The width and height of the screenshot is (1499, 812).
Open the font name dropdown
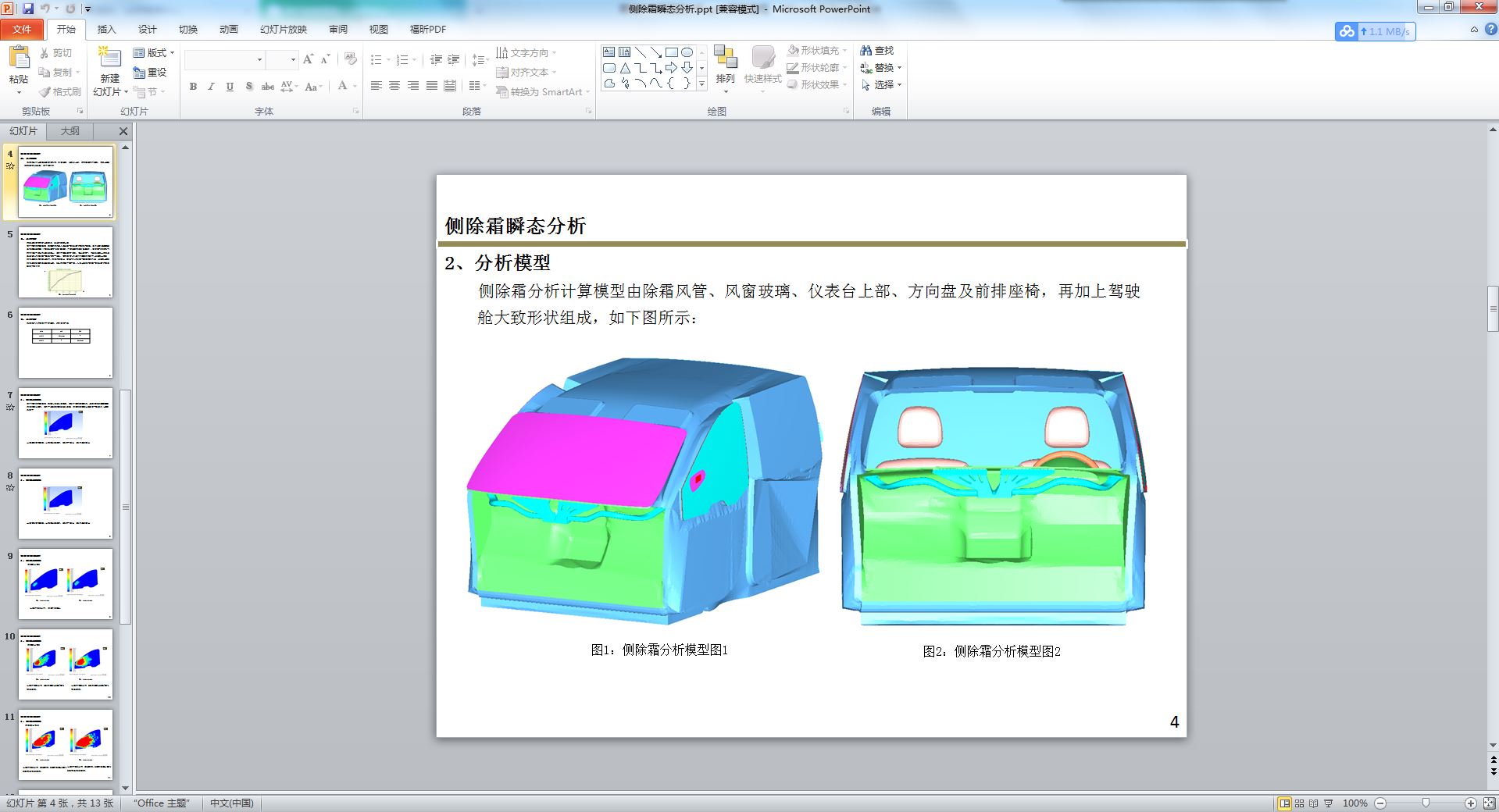(x=259, y=60)
